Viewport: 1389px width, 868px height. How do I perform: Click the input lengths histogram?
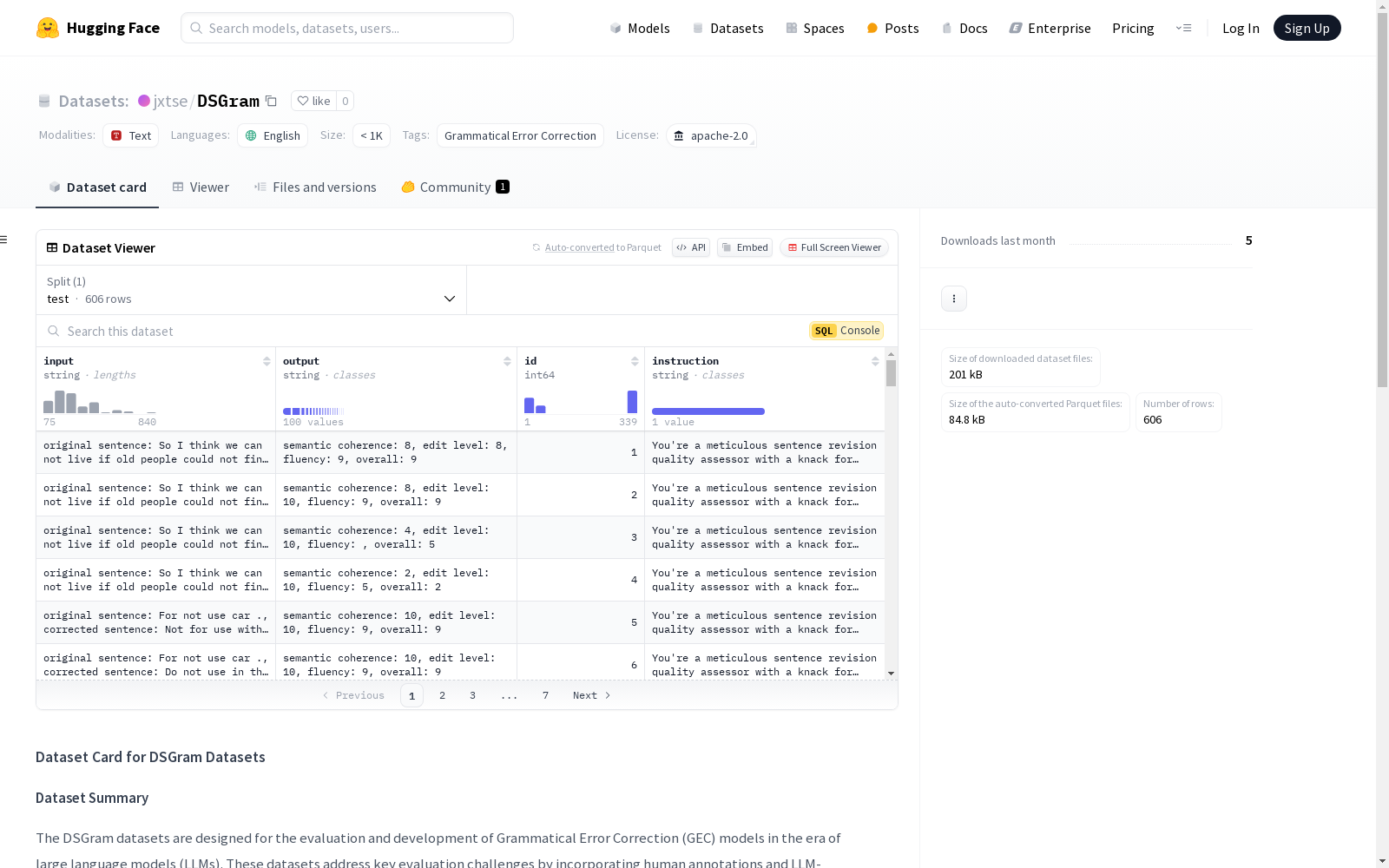(100, 402)
